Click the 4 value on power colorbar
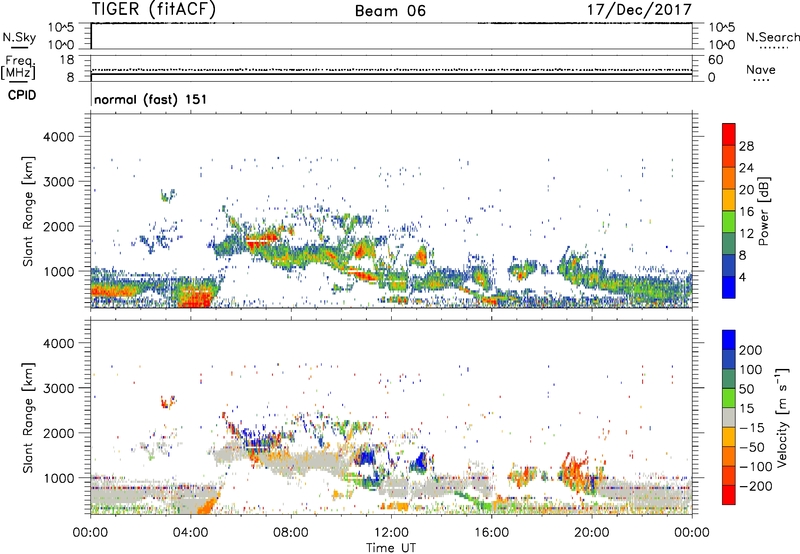The image size is (800, 554). click(x=743, y=277)
